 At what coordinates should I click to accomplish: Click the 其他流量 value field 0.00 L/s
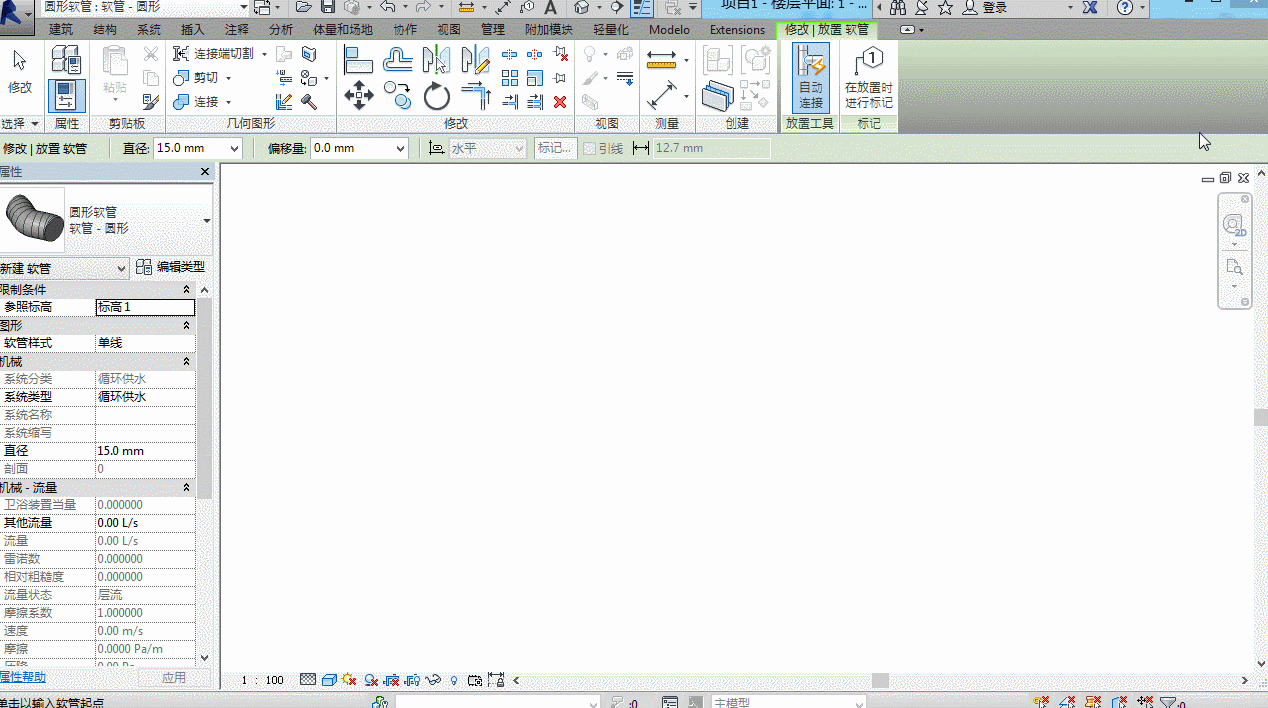tap(145, 523)
